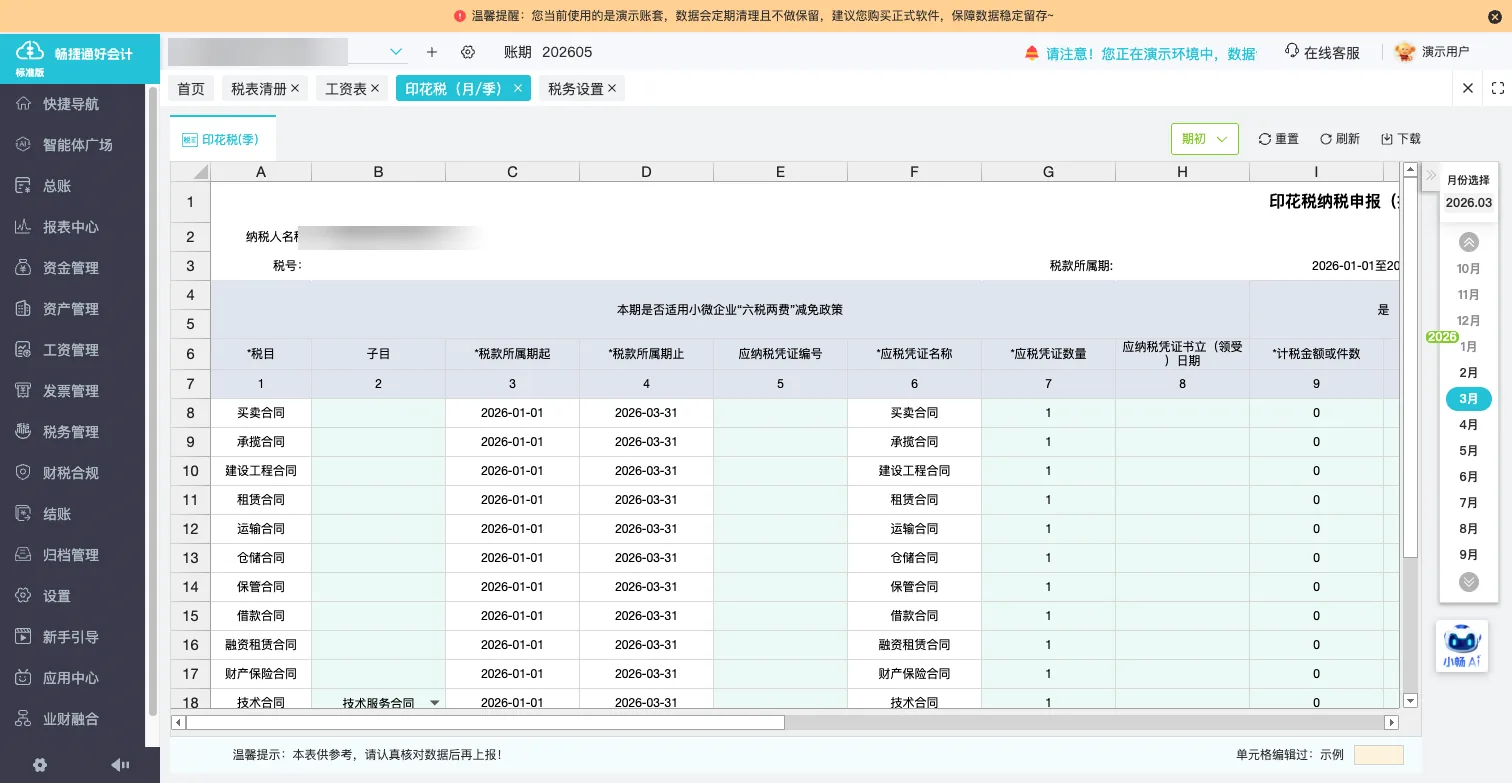Expand the account set dropdown chevron

(396, 52)
